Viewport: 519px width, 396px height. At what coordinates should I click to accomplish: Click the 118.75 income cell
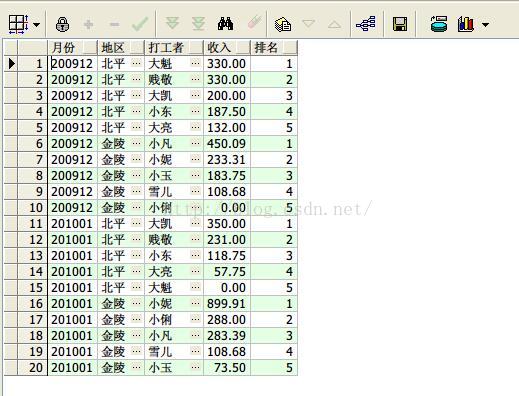pos(227,256)
